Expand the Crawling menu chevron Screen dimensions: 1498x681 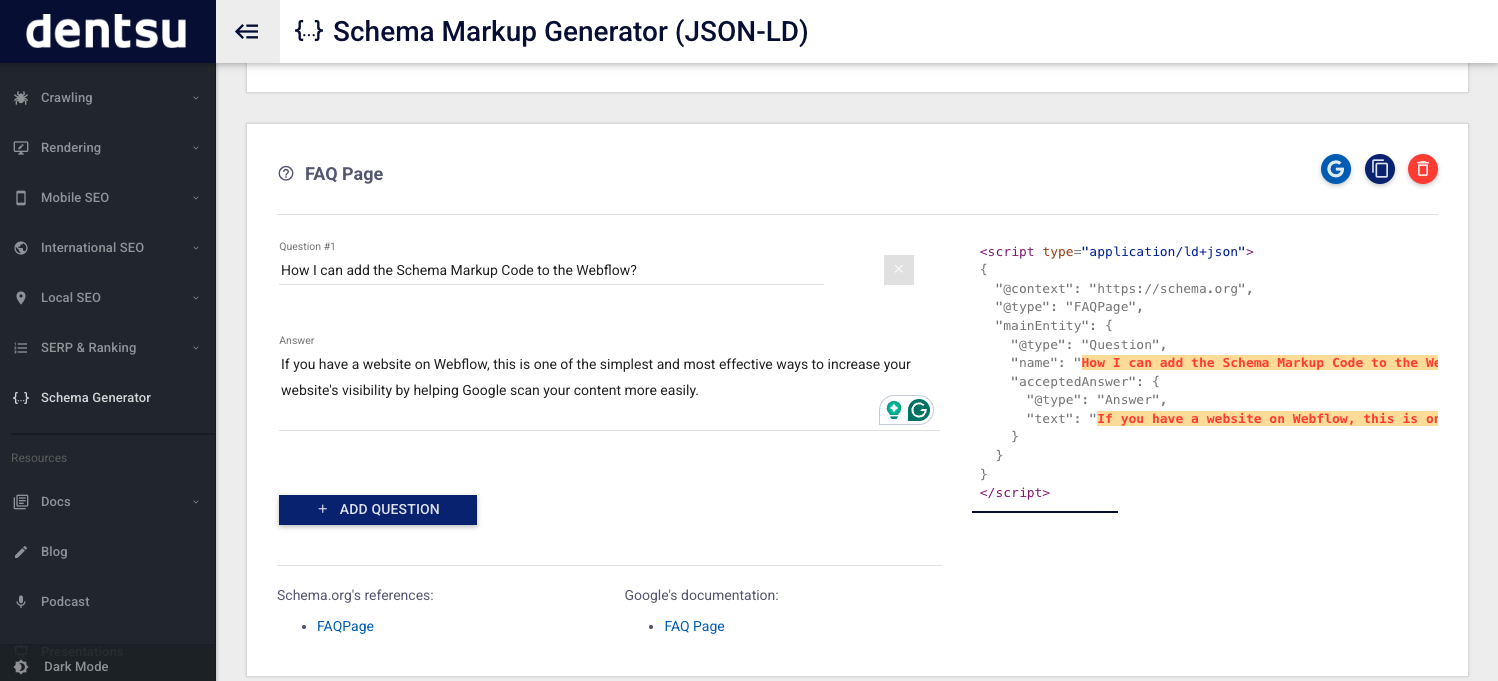click(196, 98)
